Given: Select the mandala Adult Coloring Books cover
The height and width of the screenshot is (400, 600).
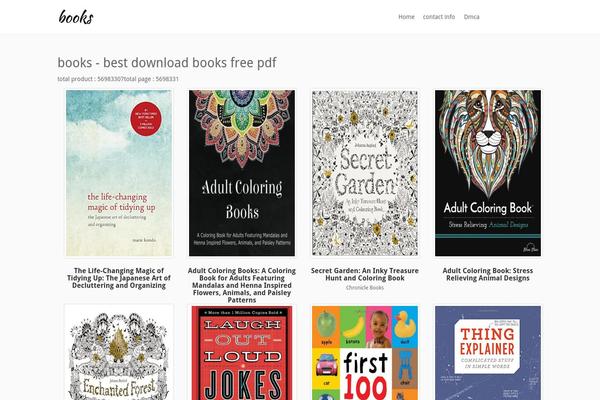Looking at the screenshot, I should (242, 173).
